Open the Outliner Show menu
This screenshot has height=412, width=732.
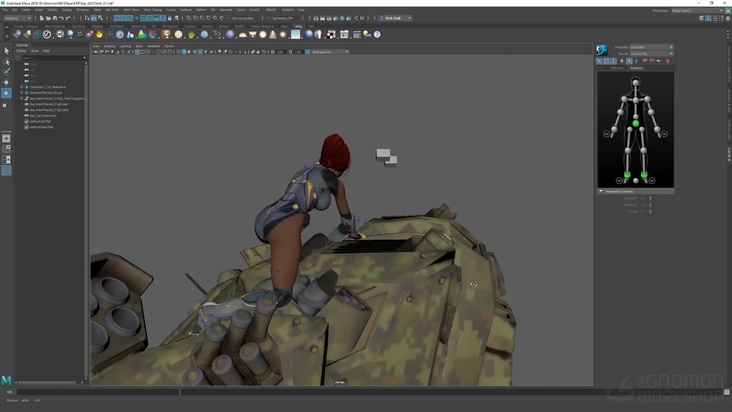pos(35,51)
